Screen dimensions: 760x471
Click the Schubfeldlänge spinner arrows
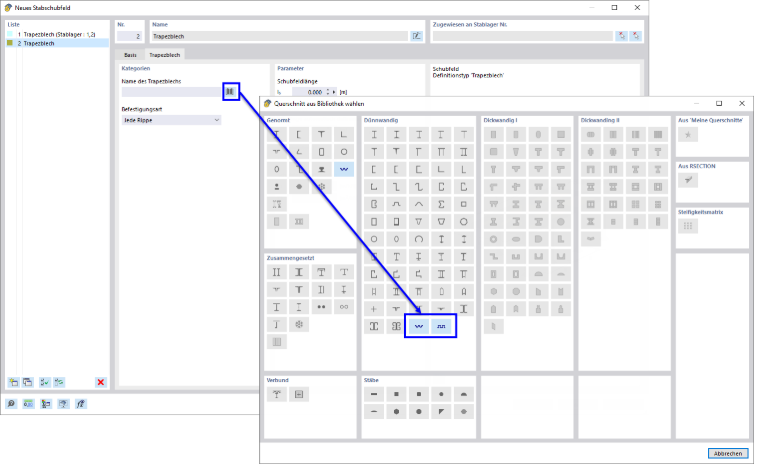click(328, 92)
